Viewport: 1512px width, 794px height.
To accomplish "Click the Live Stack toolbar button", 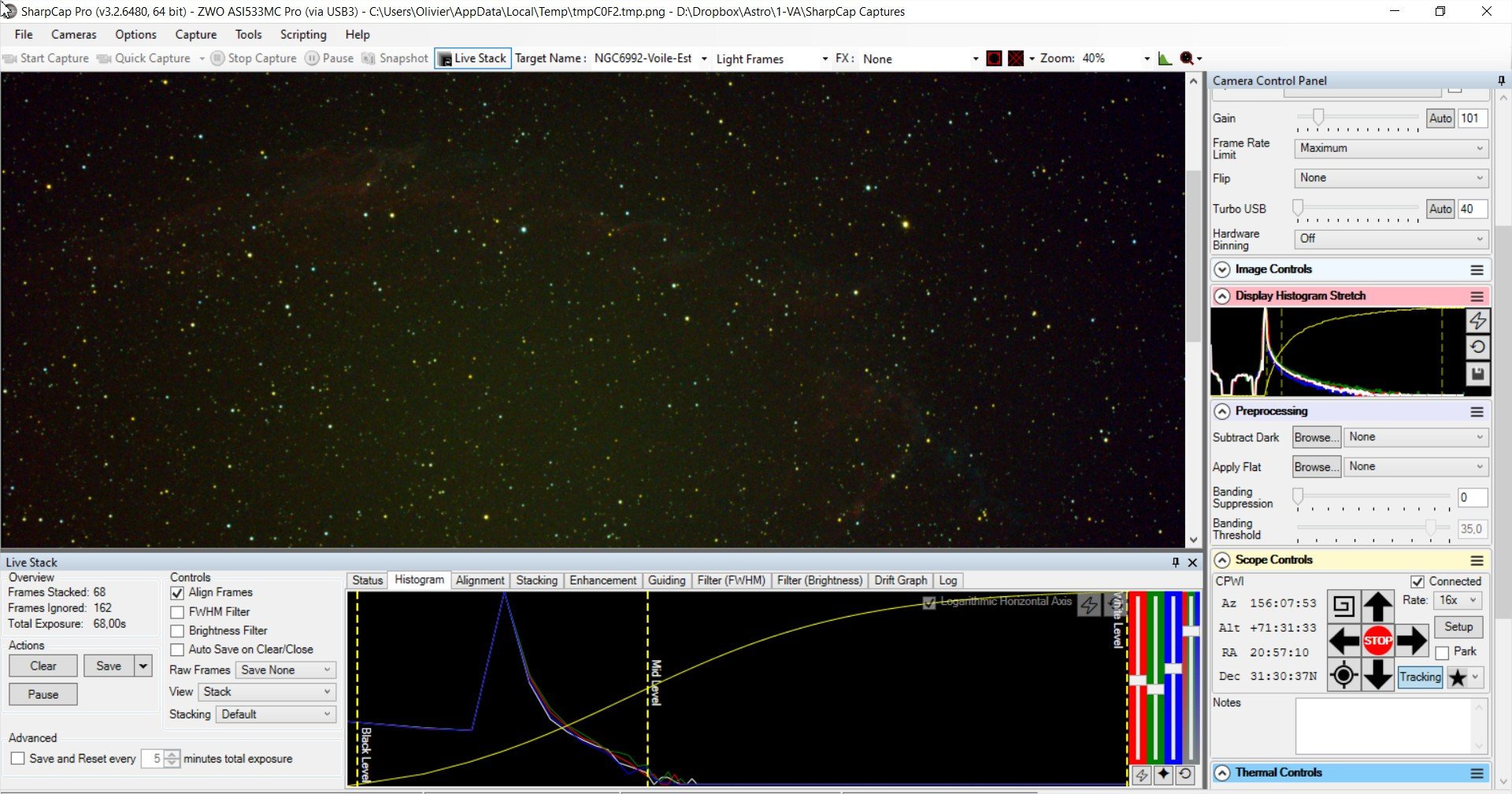I will click(472, 58).
